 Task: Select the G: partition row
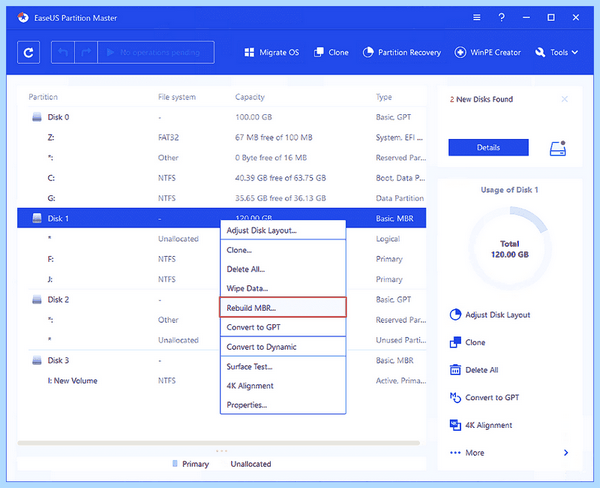(x=222, y=198)
